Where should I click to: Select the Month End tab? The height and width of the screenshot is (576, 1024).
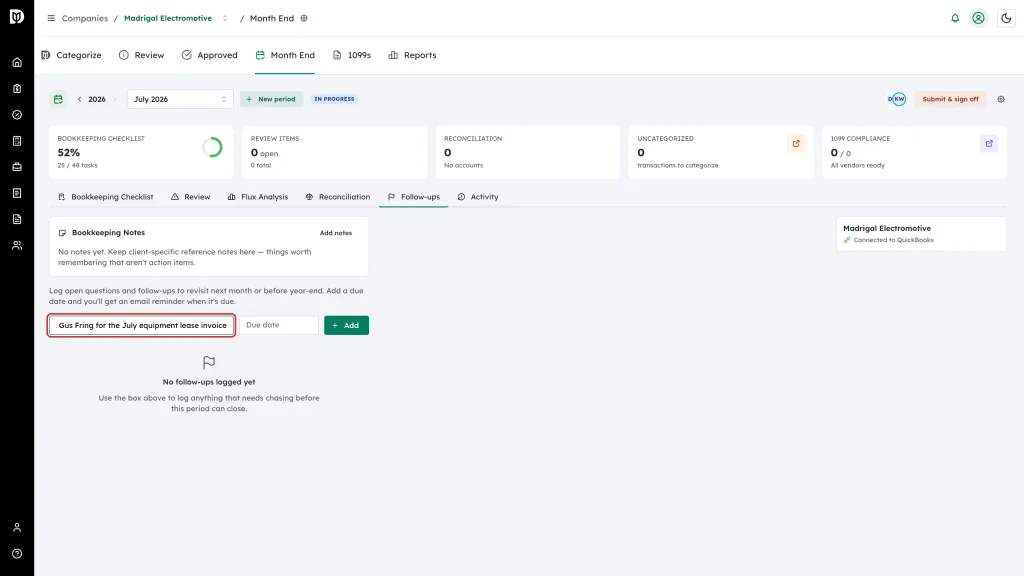tap(285, 55)
